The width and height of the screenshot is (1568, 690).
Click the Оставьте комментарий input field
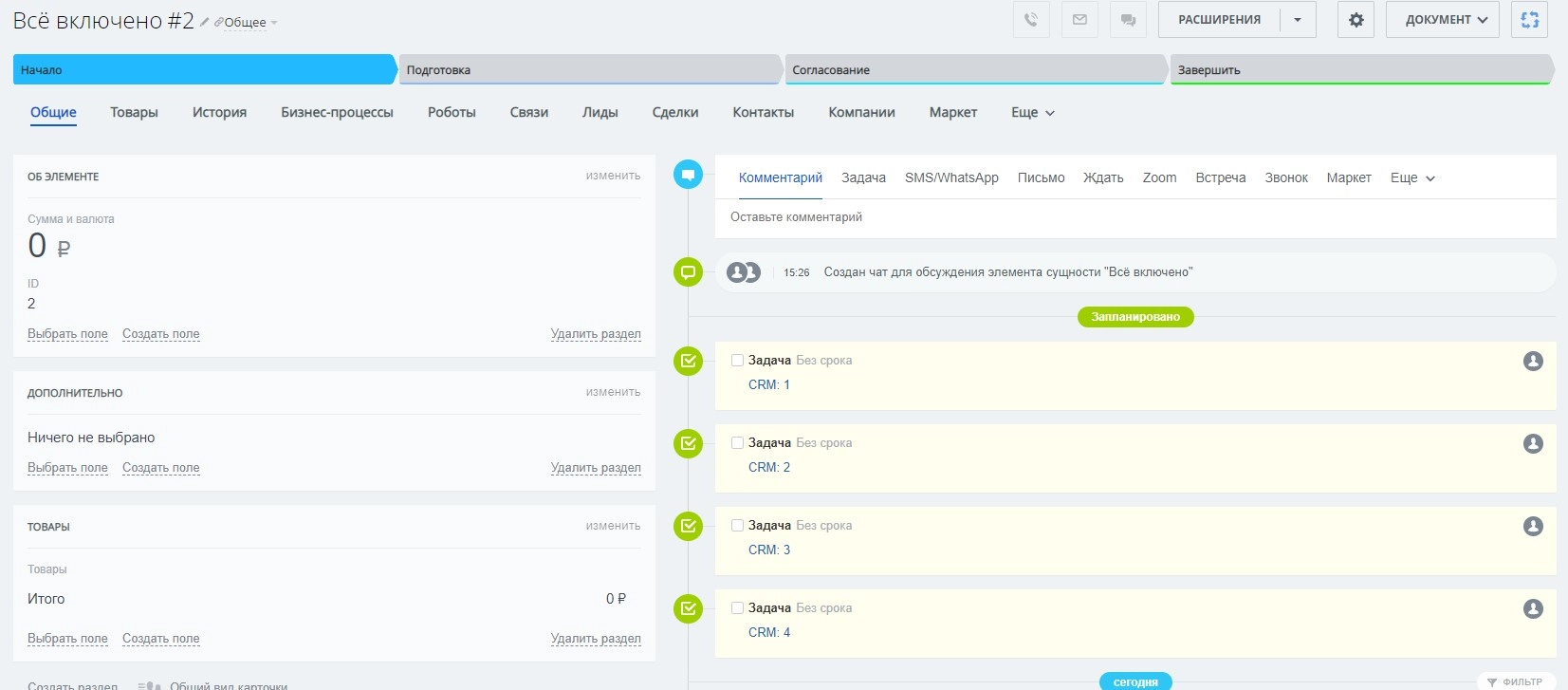coord(1134,217)
